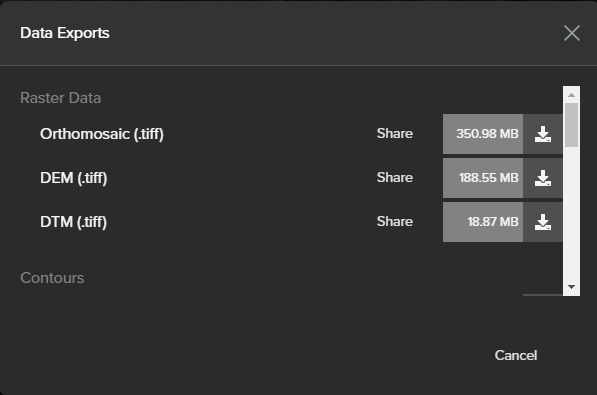The image size is (597, 395).
Task: Share the DEM export
Action: click(x=394, y=178)
